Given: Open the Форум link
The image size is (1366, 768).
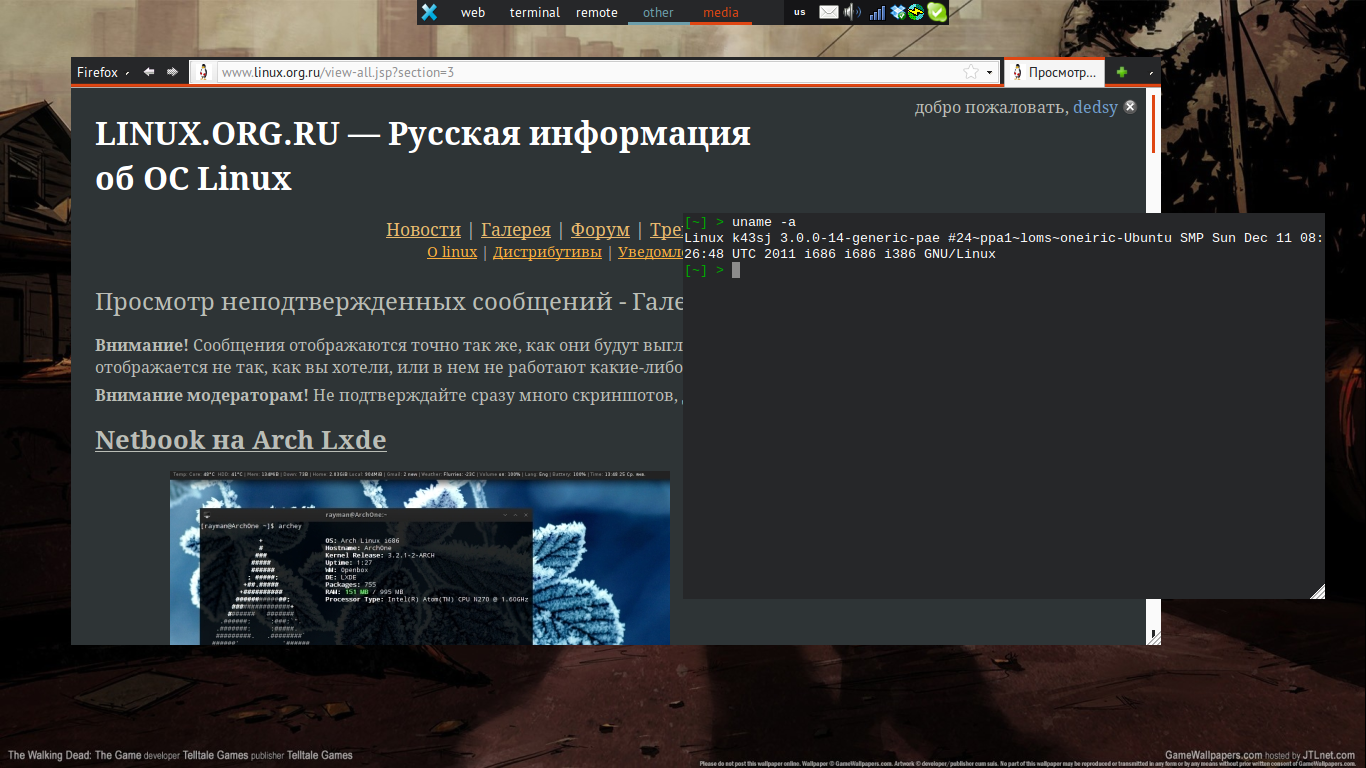Looking at the screenshot, I should 600,229.
